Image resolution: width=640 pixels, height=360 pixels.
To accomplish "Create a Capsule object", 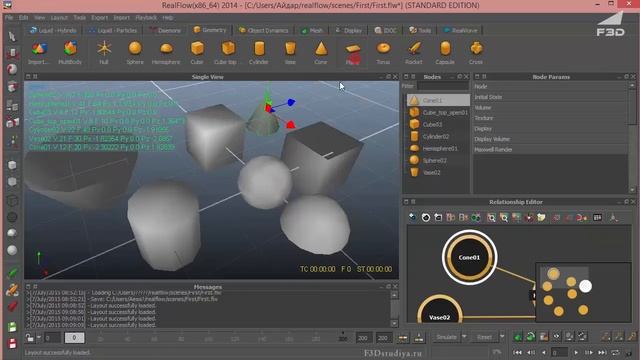I will tap(445, 53).
